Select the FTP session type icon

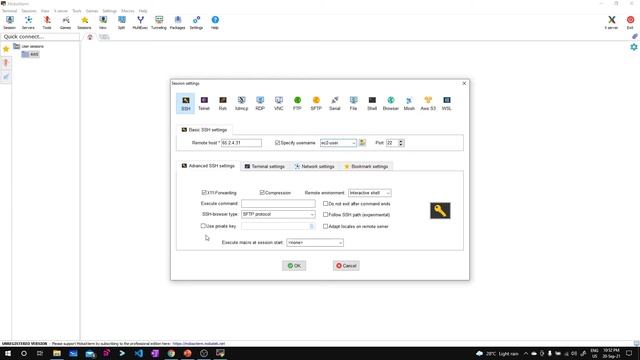[x=297, y=103]
